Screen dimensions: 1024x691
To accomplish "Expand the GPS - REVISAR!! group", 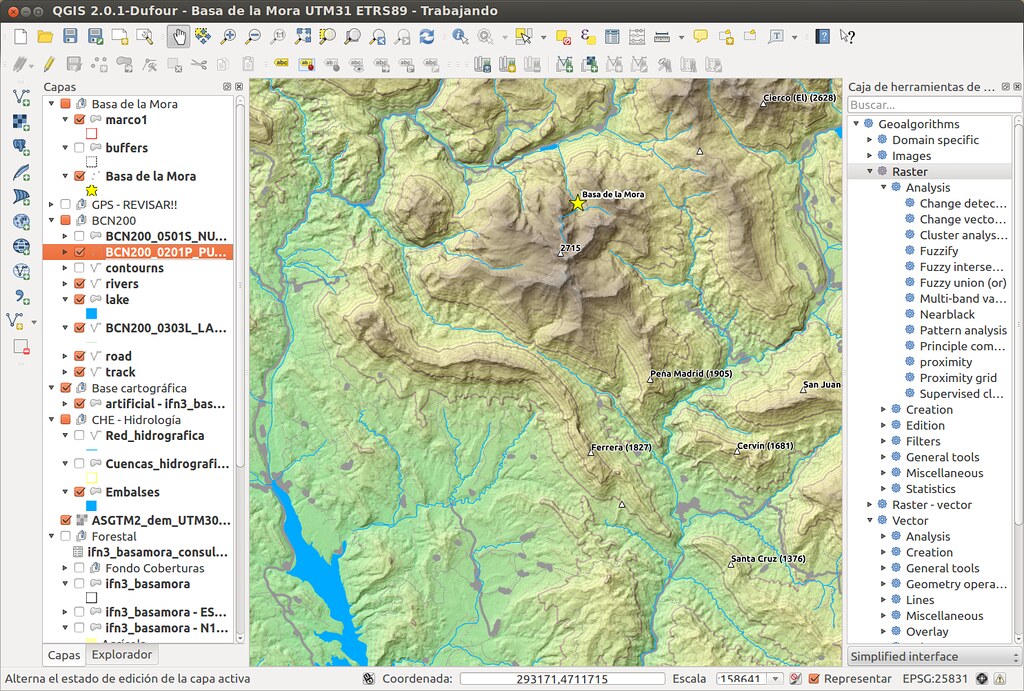I will click(x=52, y=204).
